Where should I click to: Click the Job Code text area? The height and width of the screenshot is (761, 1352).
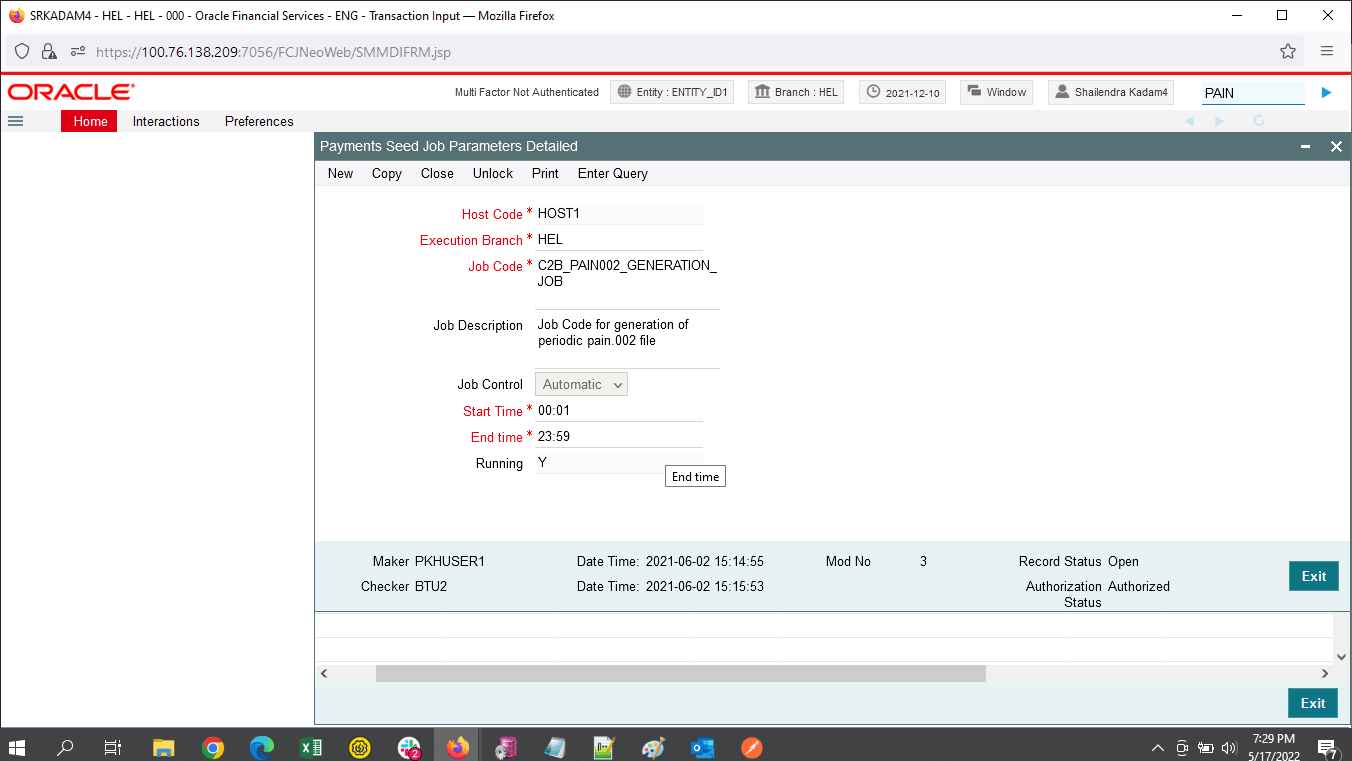(x=627, y=281)
